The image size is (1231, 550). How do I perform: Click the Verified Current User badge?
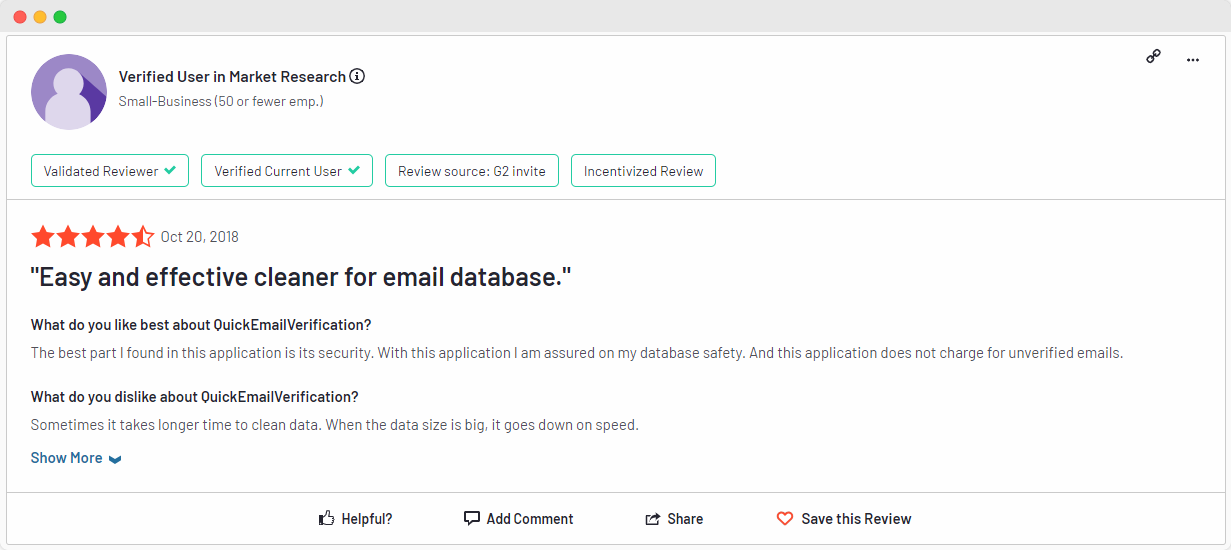tap(287, 171)
